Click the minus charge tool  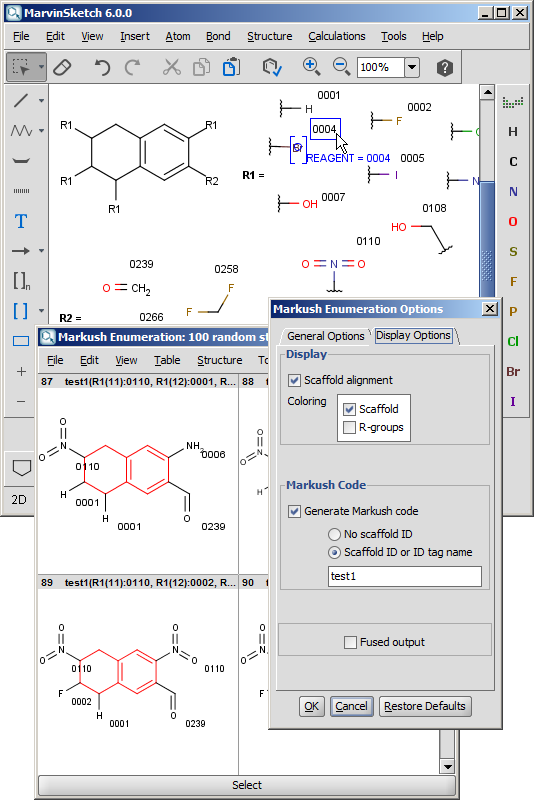(21, 402)
